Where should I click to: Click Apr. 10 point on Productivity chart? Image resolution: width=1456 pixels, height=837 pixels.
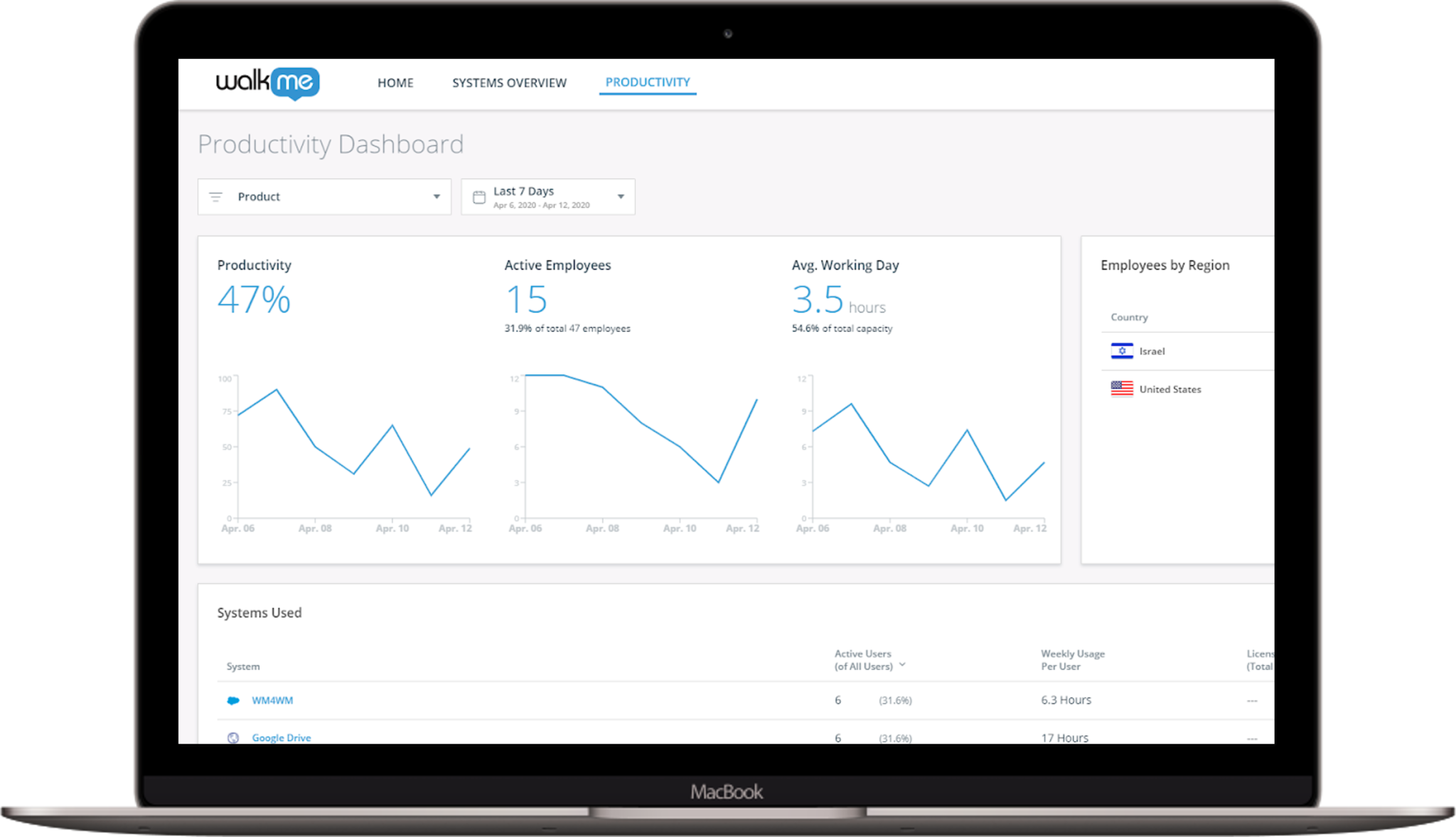pyautogui.click(x=392, y=426)
